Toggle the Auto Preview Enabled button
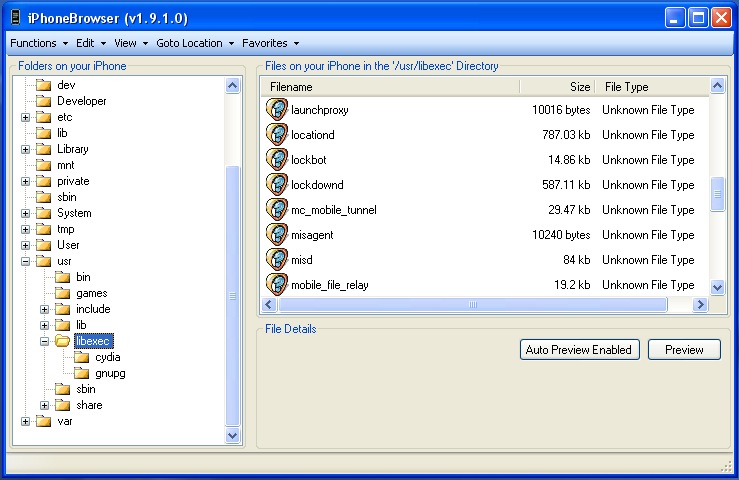739x480 pixels. (579, 350)
